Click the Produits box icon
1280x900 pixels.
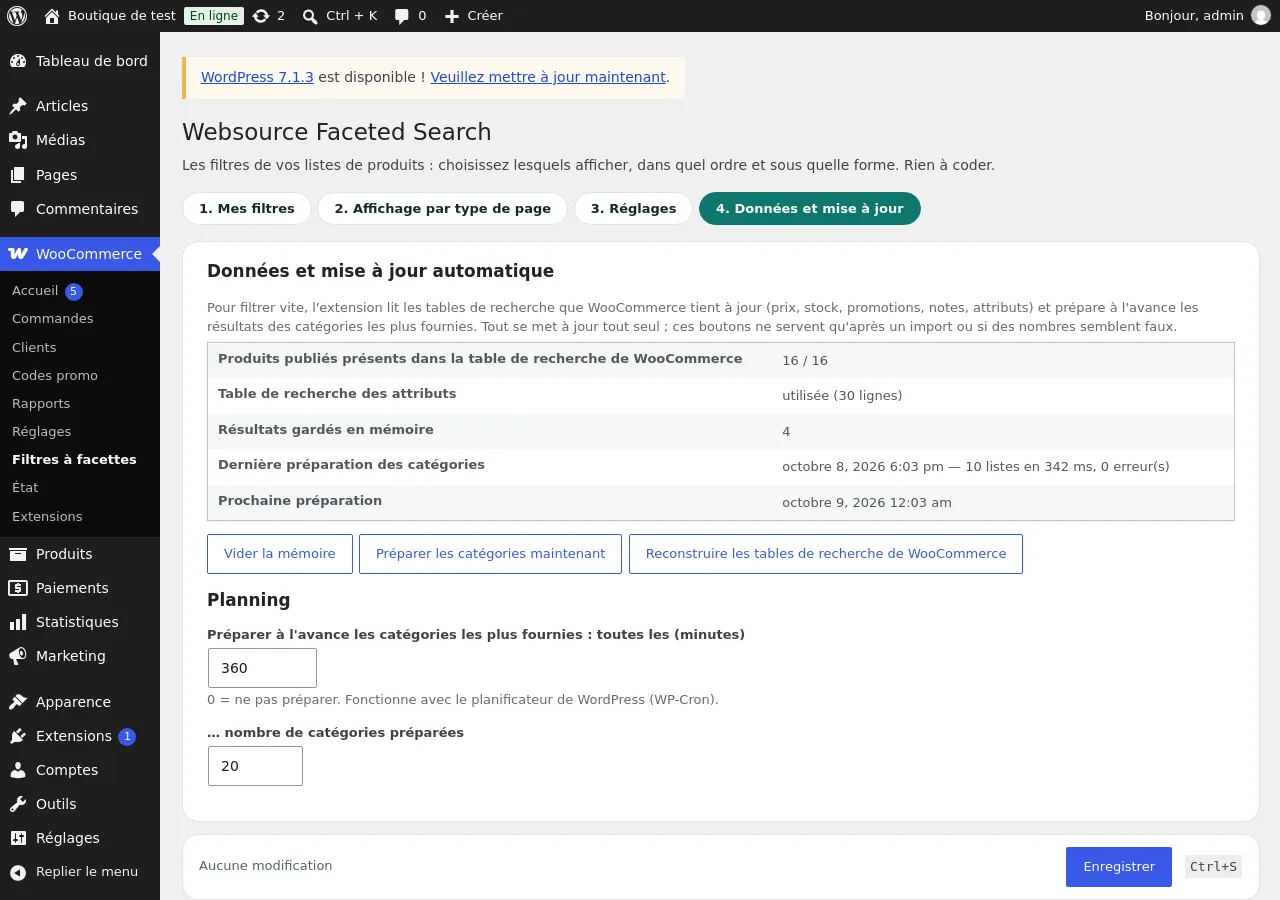click(18, 554)
